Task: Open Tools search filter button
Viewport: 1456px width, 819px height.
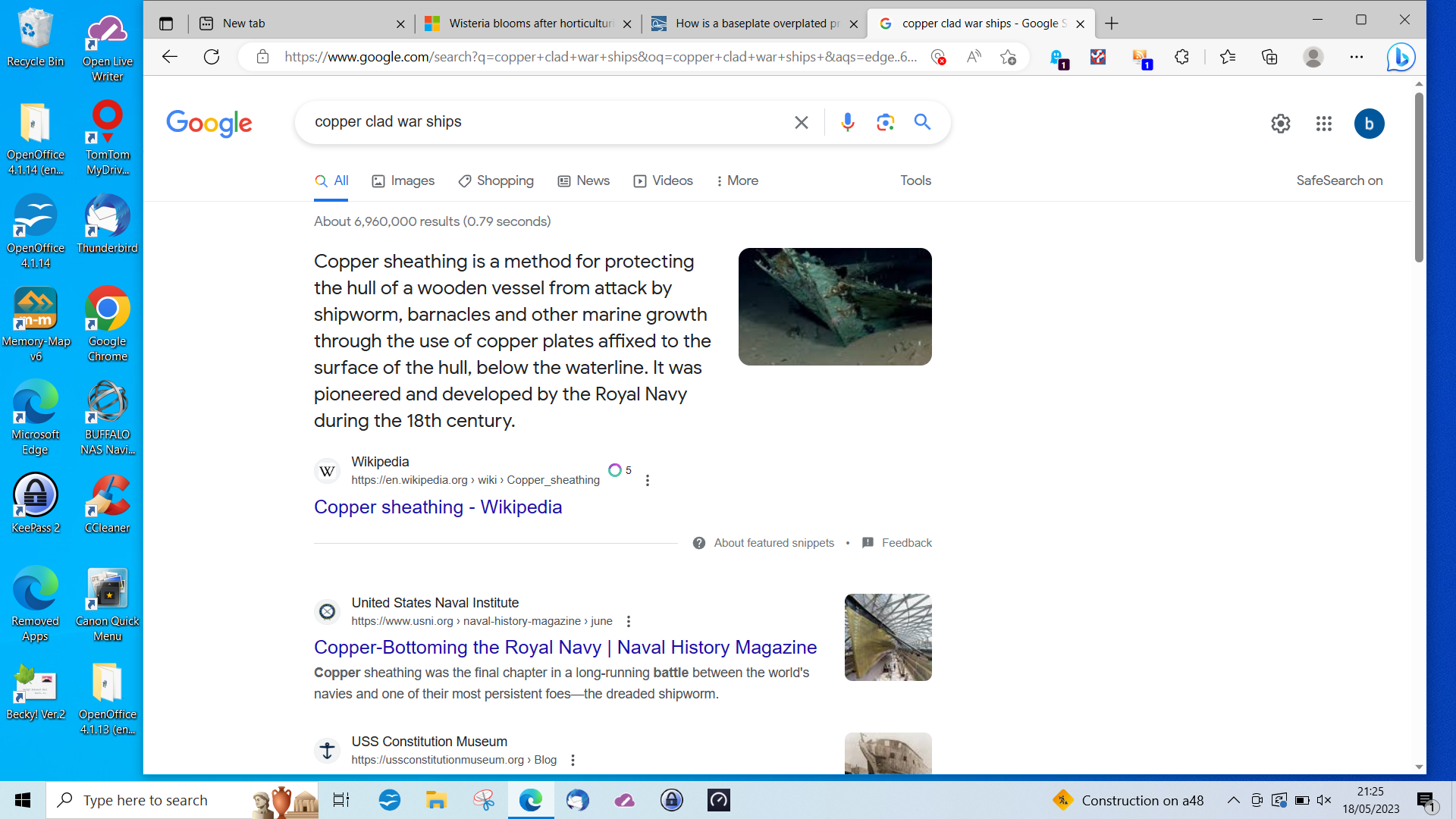Action: click(x=915, y=180)
